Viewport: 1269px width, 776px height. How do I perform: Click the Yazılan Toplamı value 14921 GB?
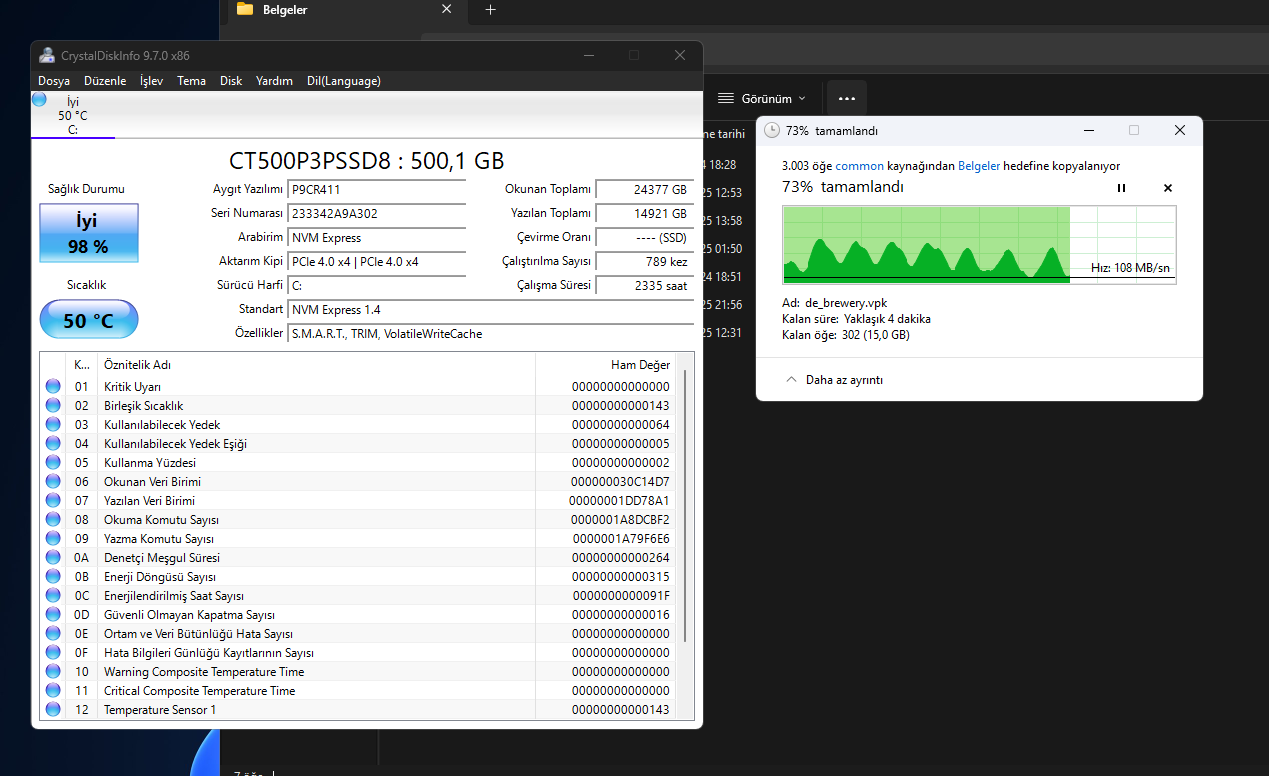point(644,213)
